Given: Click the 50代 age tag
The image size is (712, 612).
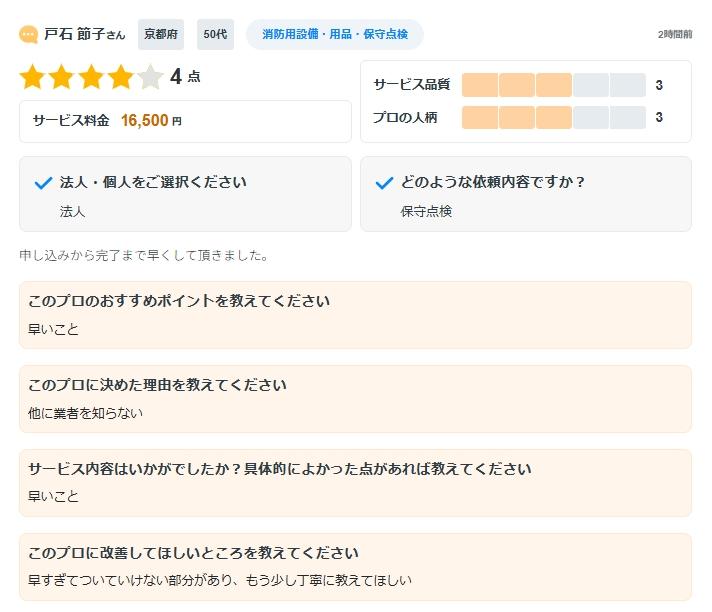Looking at the screenshot, I should [215, 34].
